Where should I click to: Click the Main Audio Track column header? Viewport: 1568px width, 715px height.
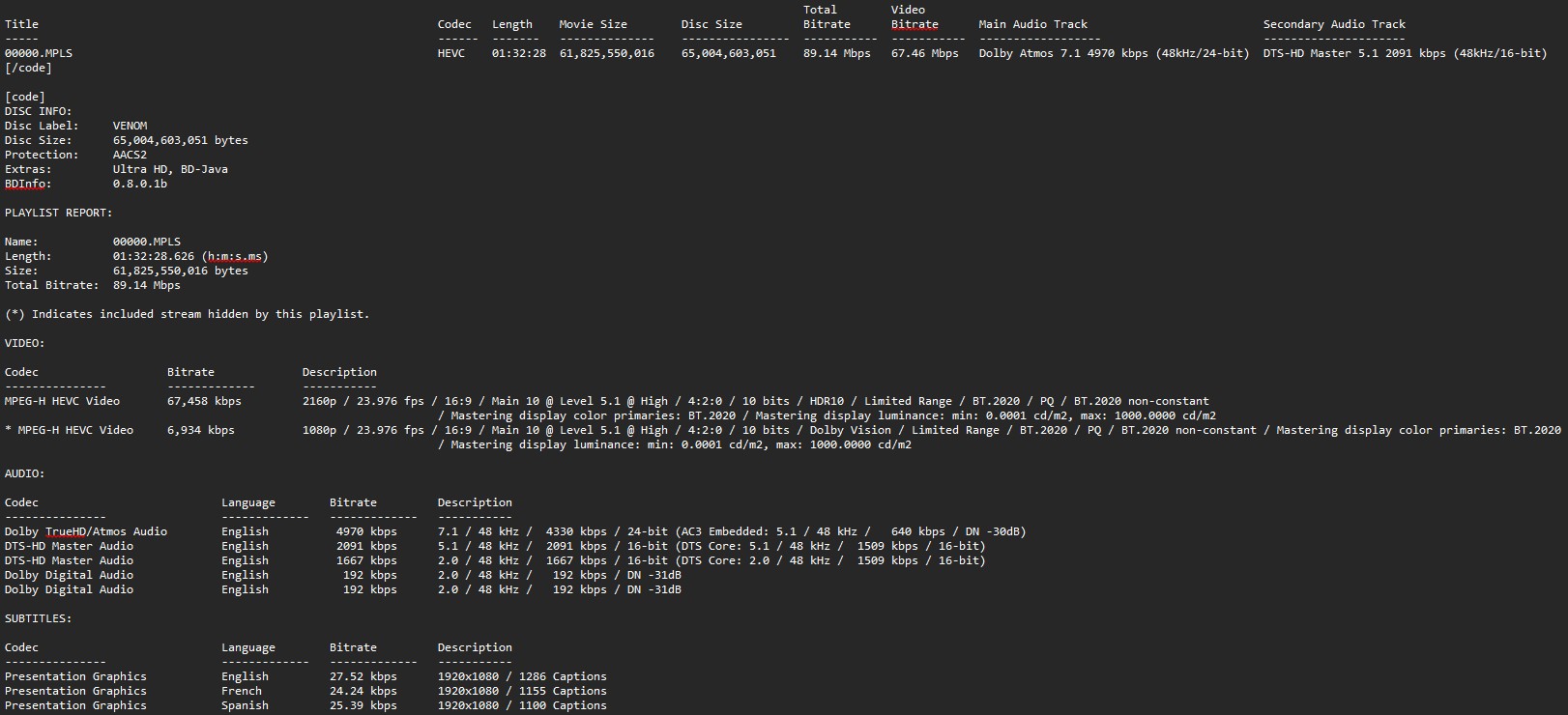pos(1032,24)
